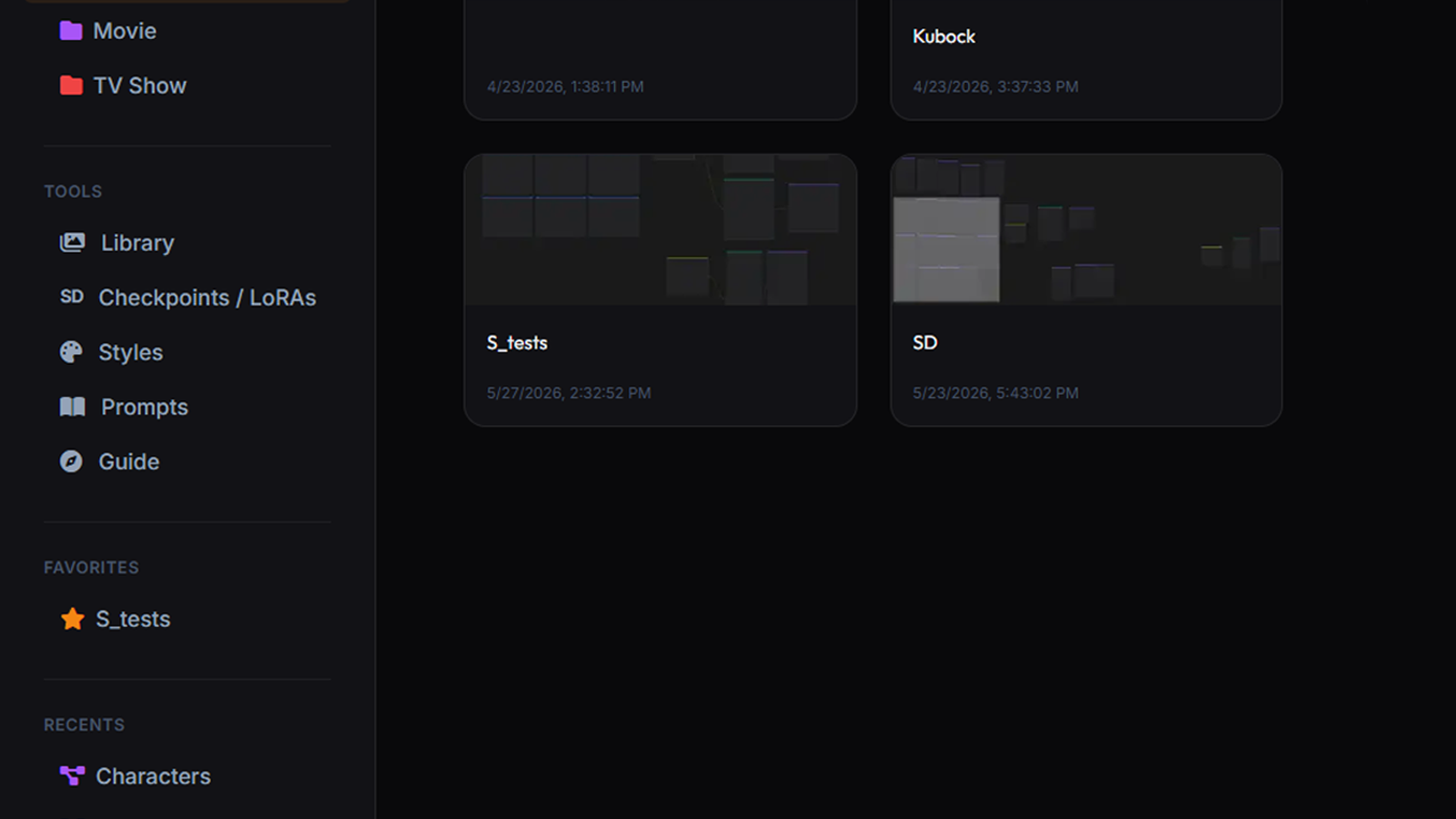Open the SD project thumbnail preview
Image resolution: width=1456 pixels, height=819 pixels.
1087,229
